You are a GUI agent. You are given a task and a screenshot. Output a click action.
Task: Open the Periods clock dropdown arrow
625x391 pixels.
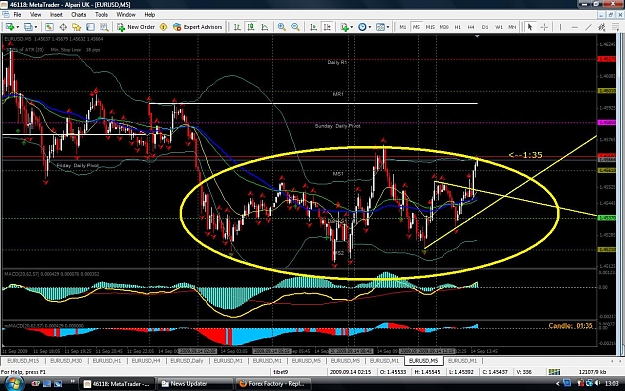(x=370, y=27)
